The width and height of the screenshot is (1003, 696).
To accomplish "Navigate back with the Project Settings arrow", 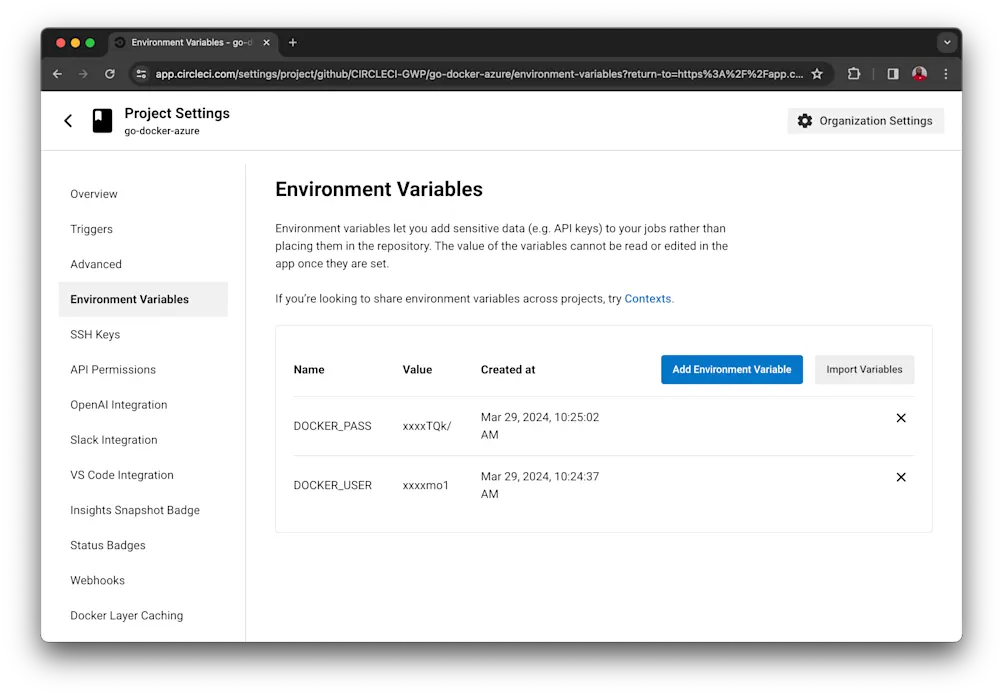I will click(x=67, y=120).
